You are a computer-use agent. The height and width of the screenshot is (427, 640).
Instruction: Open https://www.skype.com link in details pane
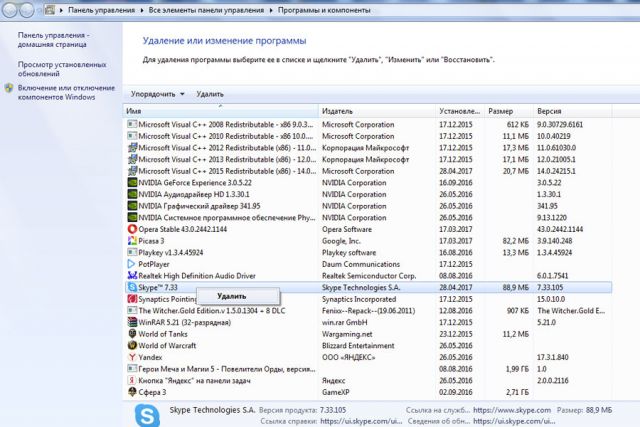click(x=512, y=410)
